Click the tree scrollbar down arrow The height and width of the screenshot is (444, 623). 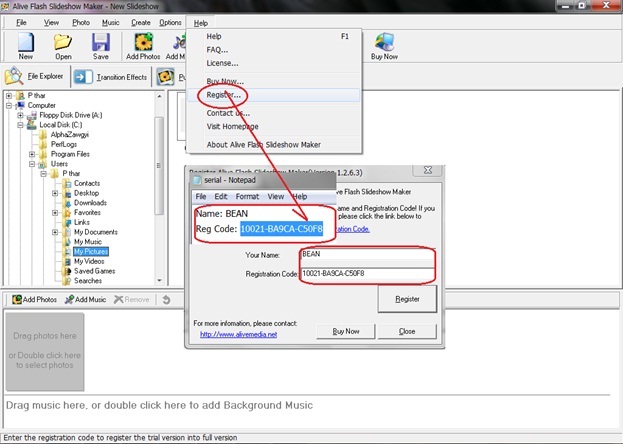[159, 280]
